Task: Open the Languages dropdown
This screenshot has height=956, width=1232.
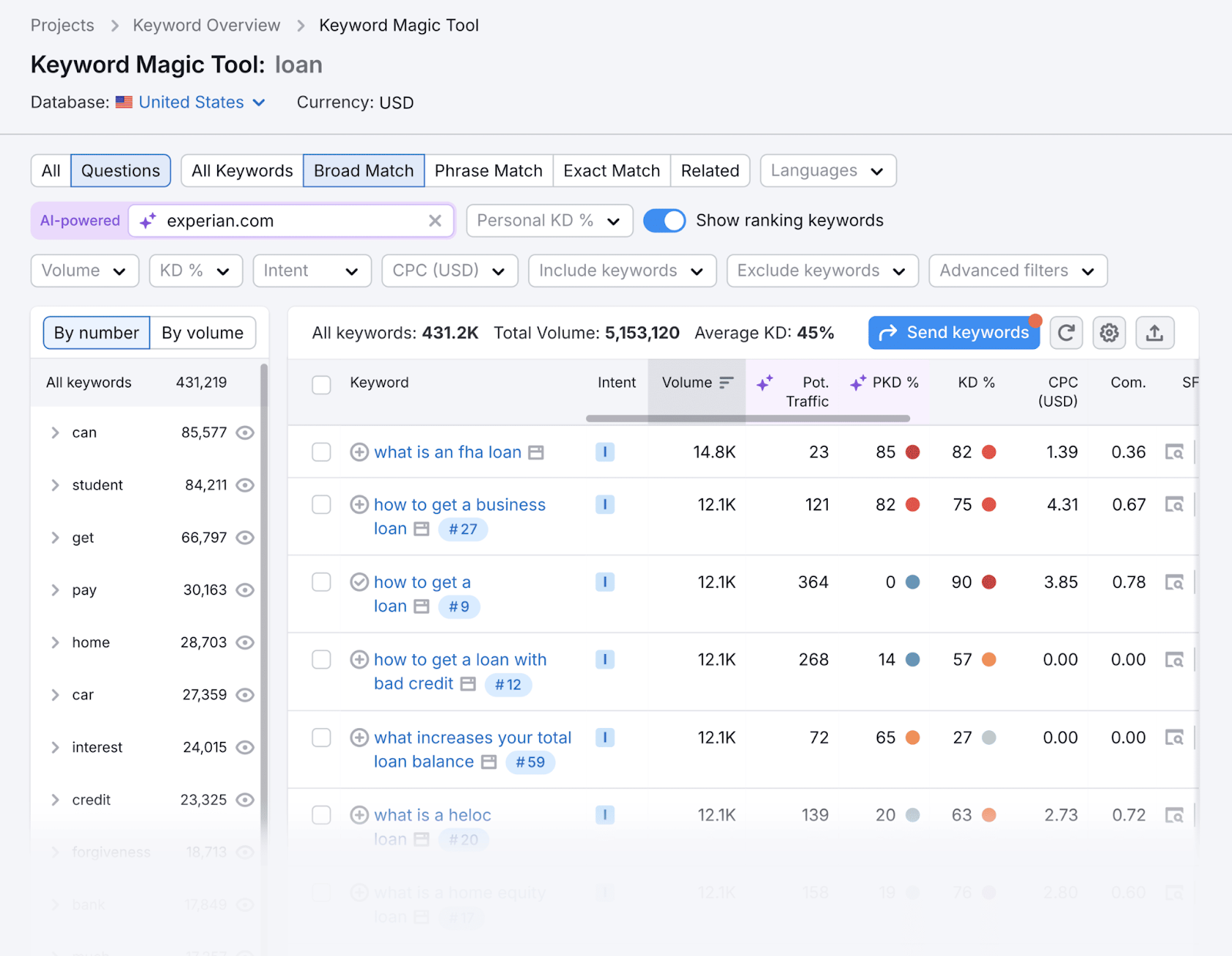Action: pos(828,171)
